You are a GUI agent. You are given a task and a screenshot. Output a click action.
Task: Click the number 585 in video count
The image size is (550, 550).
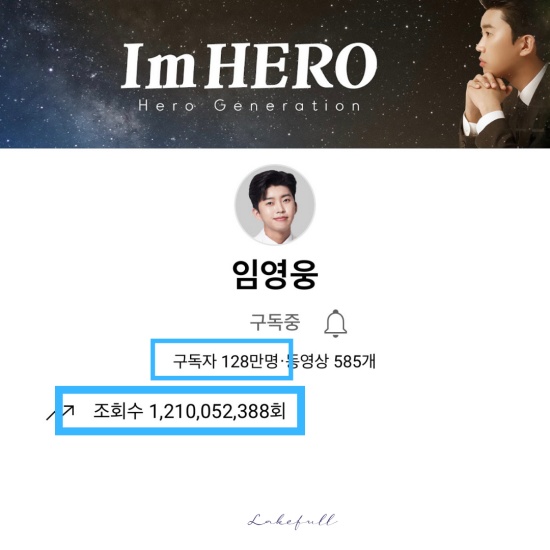[347, 362]
